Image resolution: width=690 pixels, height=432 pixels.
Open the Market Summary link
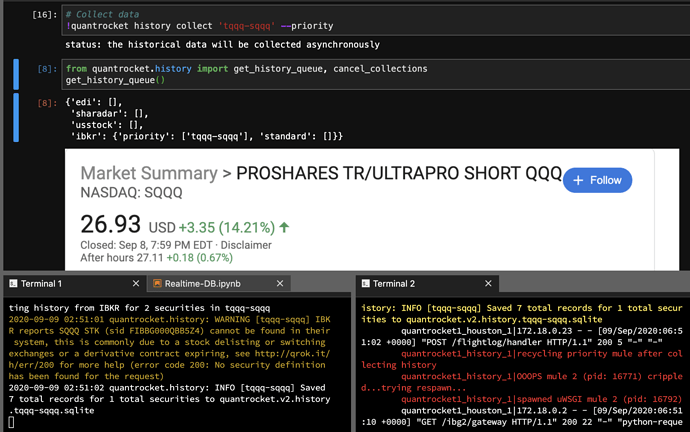pos(149,173)
